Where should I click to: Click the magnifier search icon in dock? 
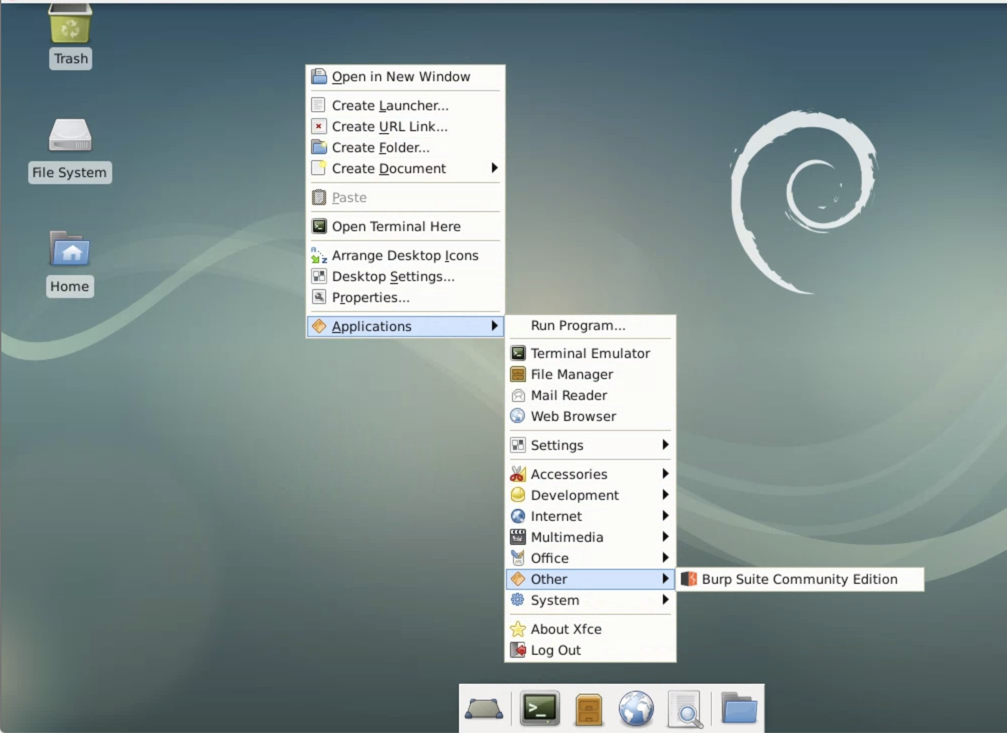pyautogui.click(x=685, y=709)
